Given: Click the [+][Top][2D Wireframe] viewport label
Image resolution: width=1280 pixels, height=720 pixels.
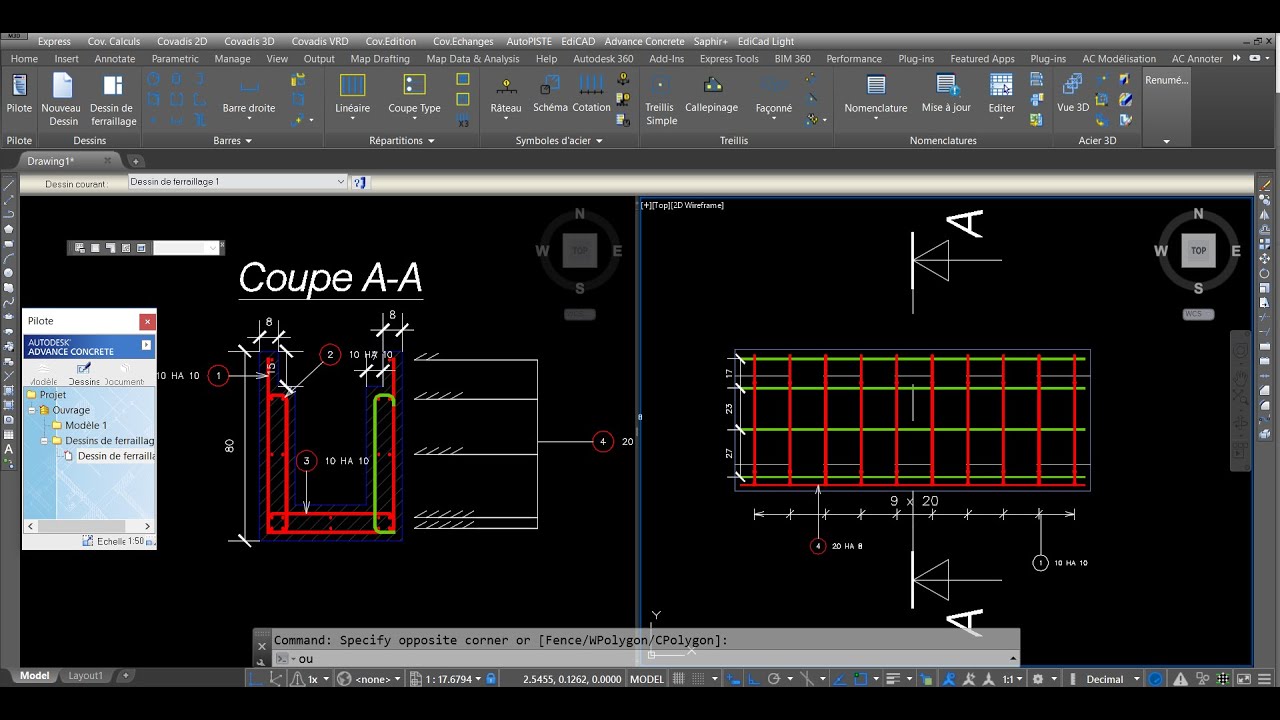Looking at the screenshot, I should tap(682, 205).
